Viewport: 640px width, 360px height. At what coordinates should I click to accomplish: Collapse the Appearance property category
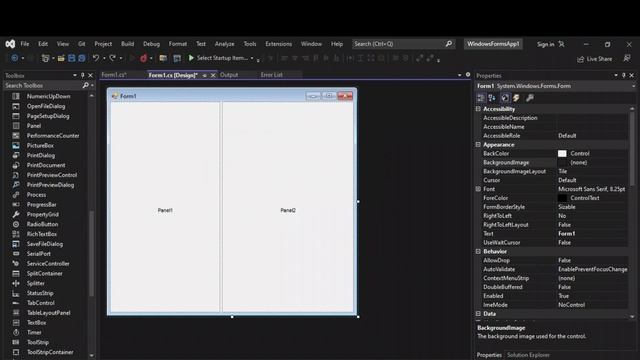pyautogui.click(x=478, y=144)
